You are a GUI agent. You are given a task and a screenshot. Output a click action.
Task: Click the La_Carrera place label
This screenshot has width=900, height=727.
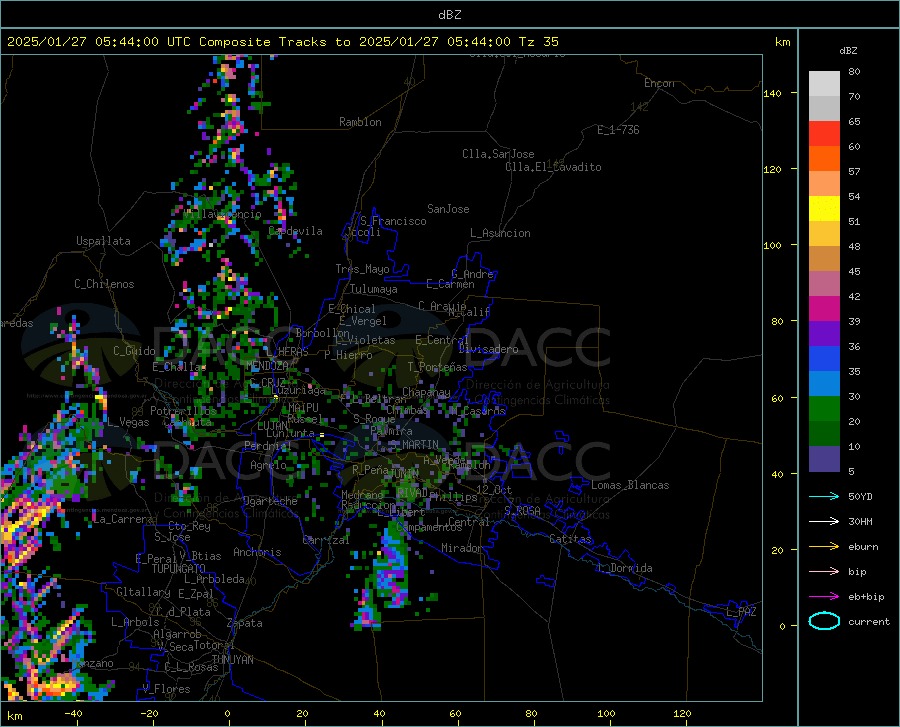[x=123, y=519]
